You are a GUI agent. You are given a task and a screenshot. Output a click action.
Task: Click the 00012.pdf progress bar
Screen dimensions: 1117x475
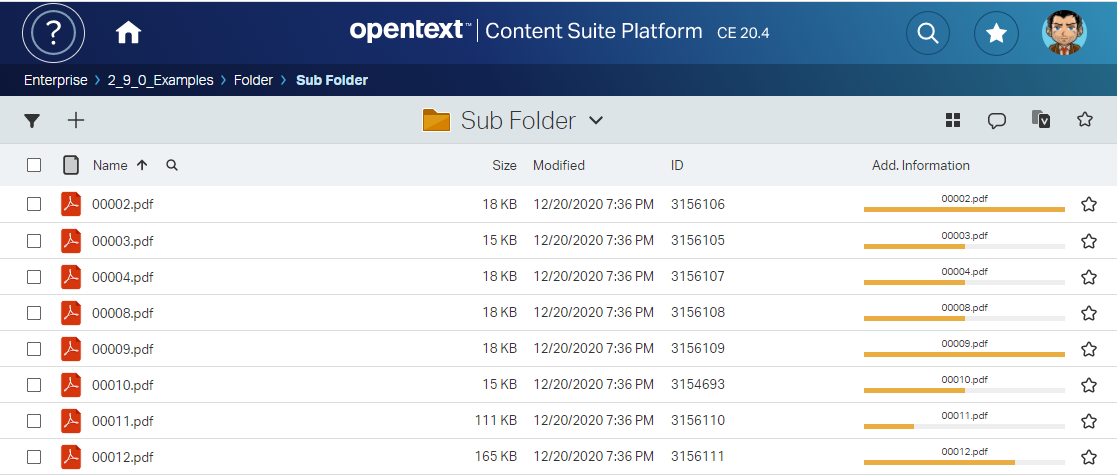pos(964,462)
